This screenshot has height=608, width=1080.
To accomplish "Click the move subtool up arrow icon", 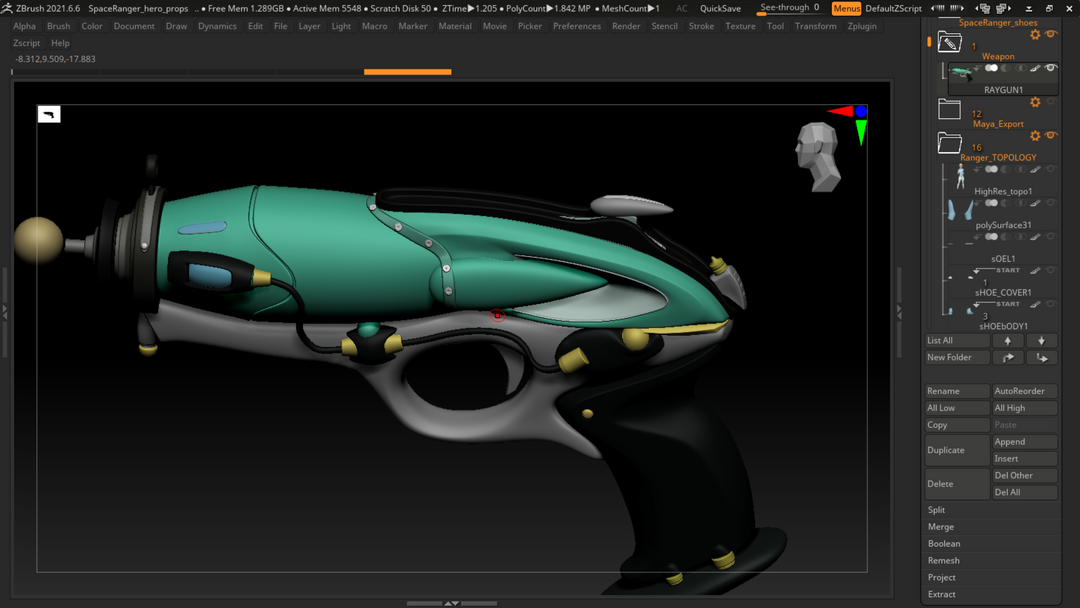I will [x=1008, y=340].
